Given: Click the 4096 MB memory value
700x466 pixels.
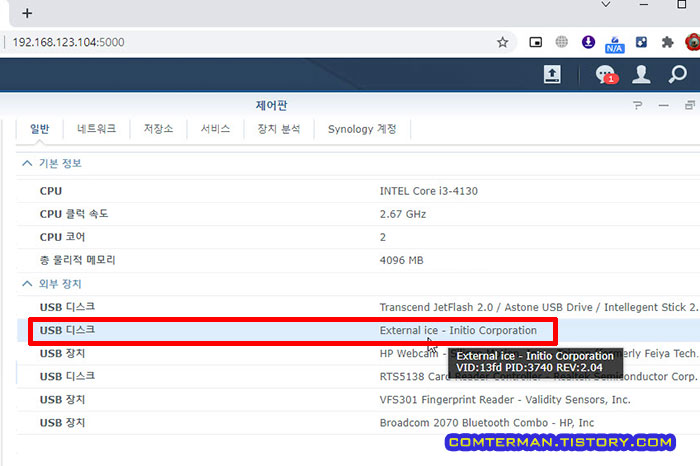Looking at the screenshot, I should 401,260.
